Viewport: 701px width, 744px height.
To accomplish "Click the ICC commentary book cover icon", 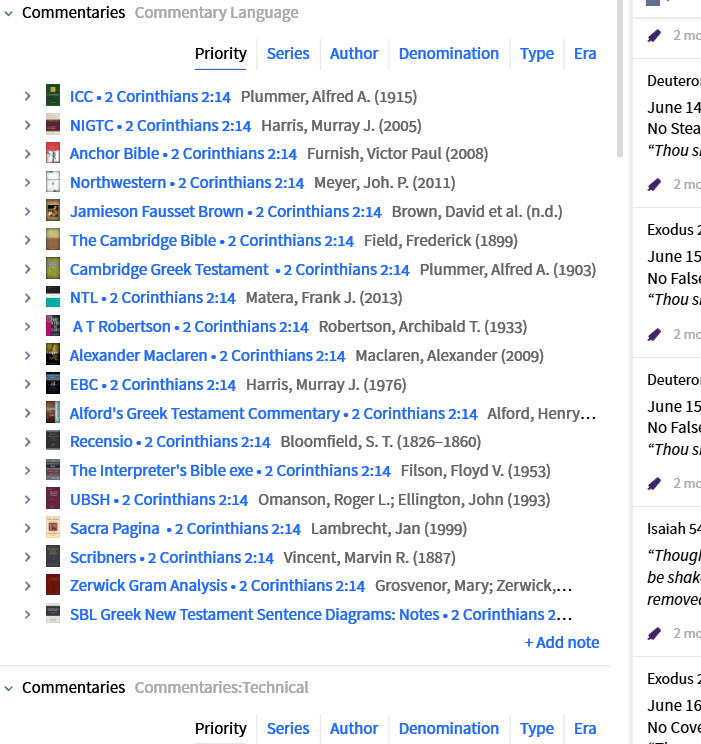I will tap(53, 95).
